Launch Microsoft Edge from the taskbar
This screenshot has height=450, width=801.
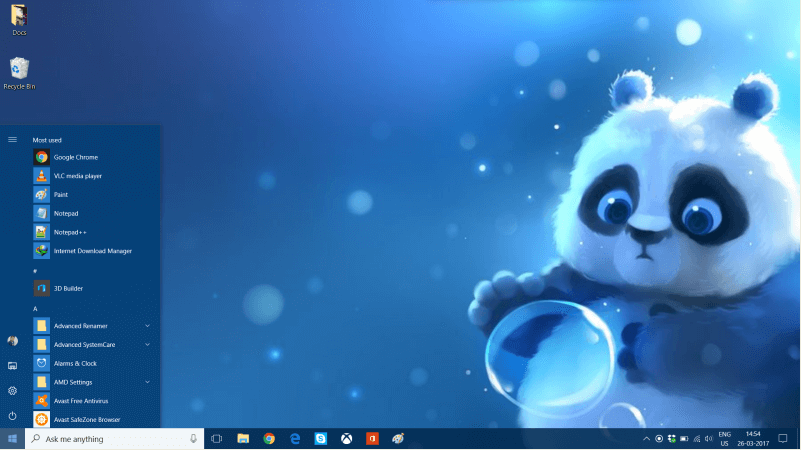tap(295, 439)
